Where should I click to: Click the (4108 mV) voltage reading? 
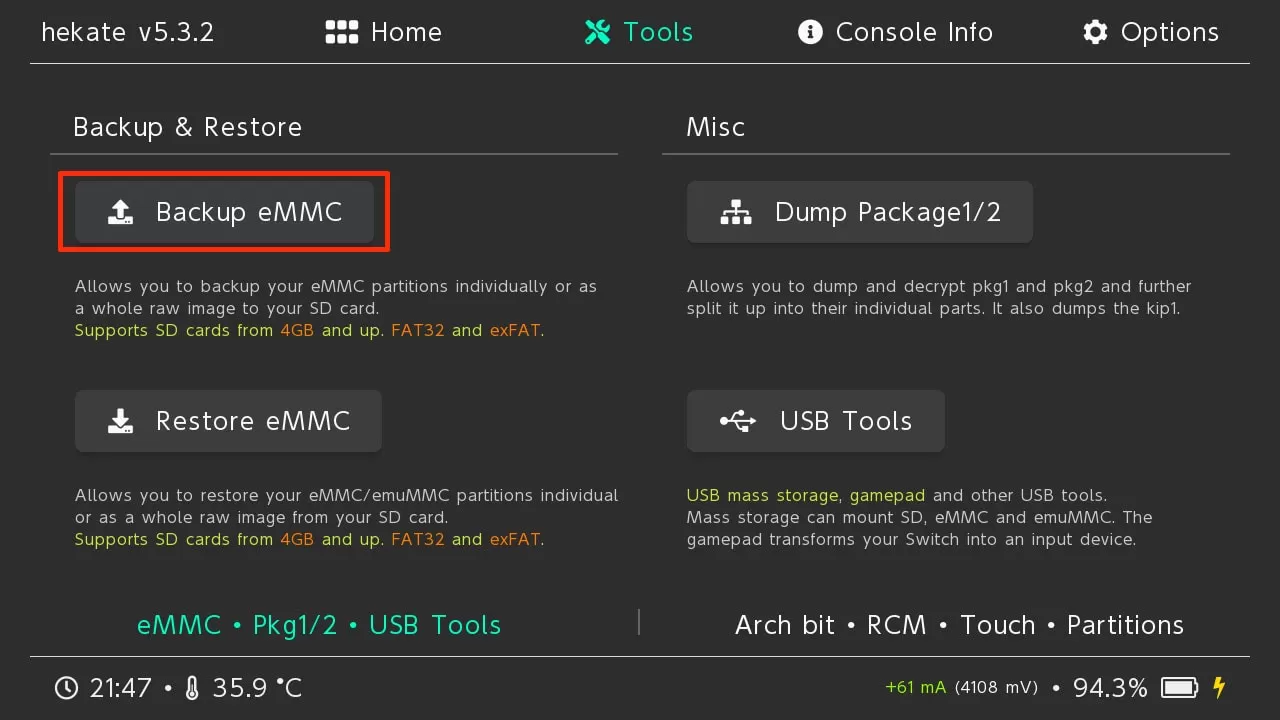tap(998, 688)
